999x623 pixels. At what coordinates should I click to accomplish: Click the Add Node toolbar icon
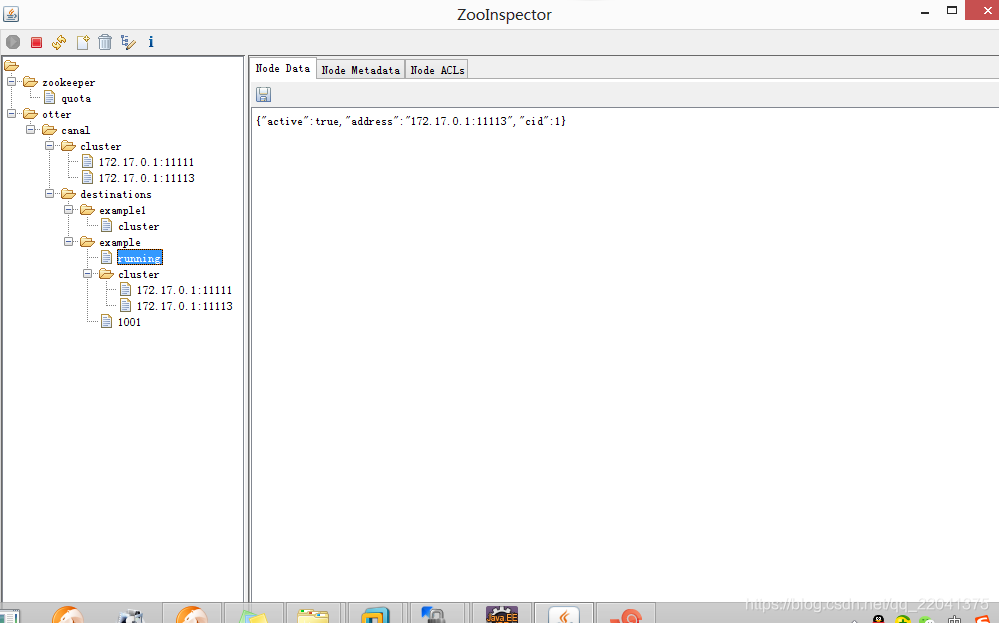(x=83, y=42)
